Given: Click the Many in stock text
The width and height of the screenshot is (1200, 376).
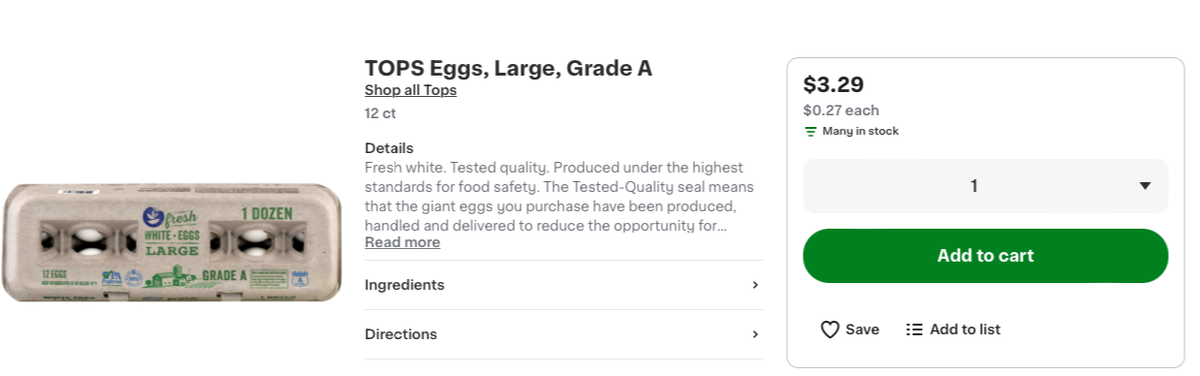Looking at the screenshot, I should pos(860,132).
